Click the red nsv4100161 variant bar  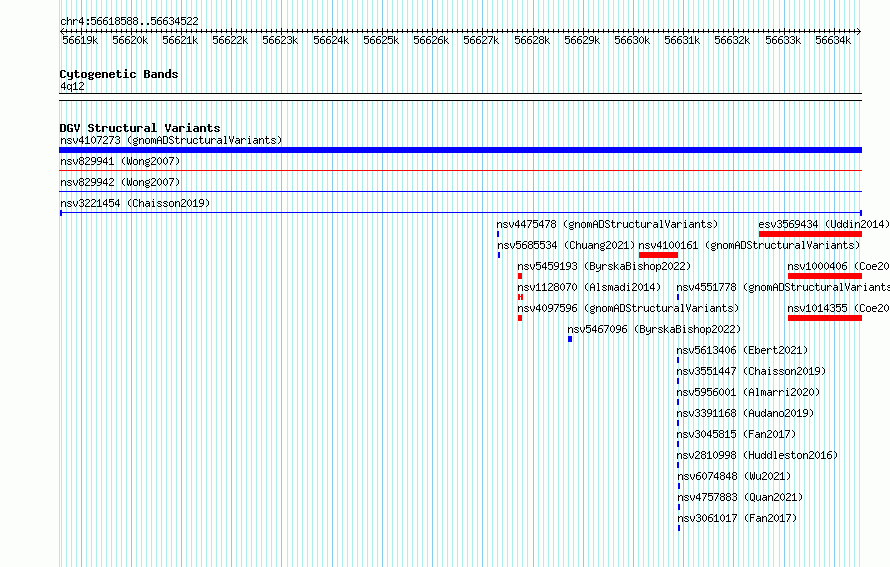click(658, 255)
